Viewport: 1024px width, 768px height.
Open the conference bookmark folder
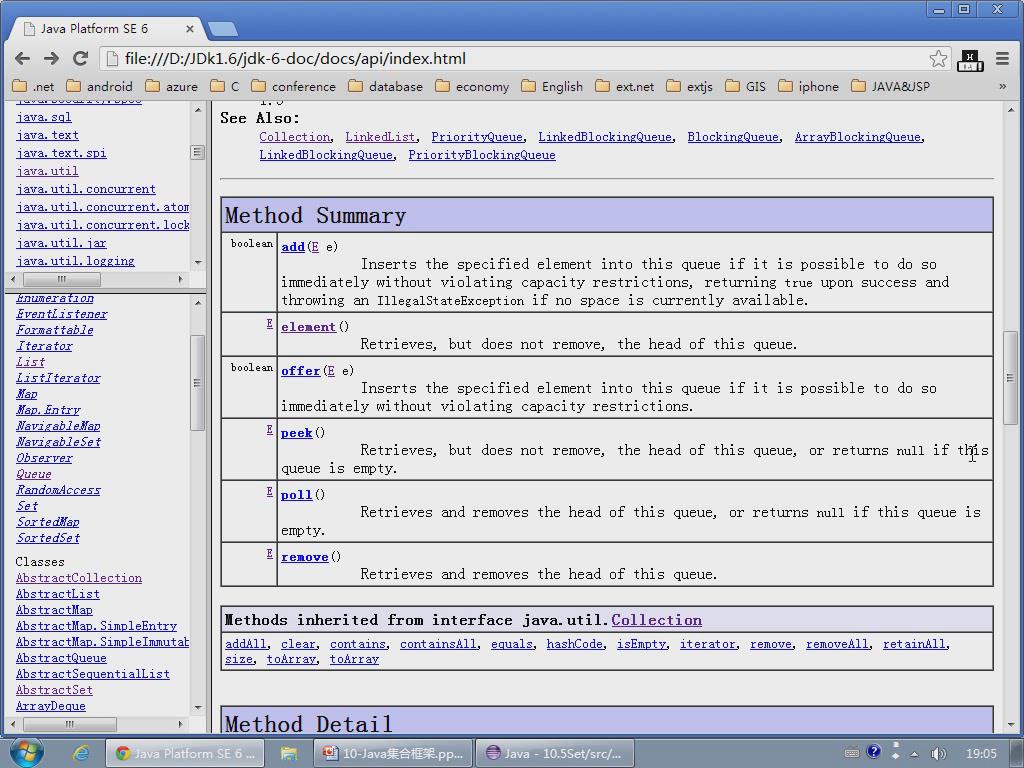click(293, 86)
